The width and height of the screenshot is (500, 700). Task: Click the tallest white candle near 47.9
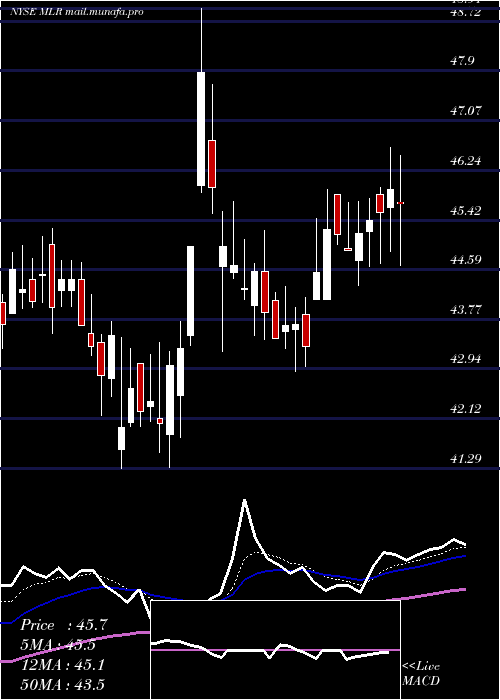point(201,129)
